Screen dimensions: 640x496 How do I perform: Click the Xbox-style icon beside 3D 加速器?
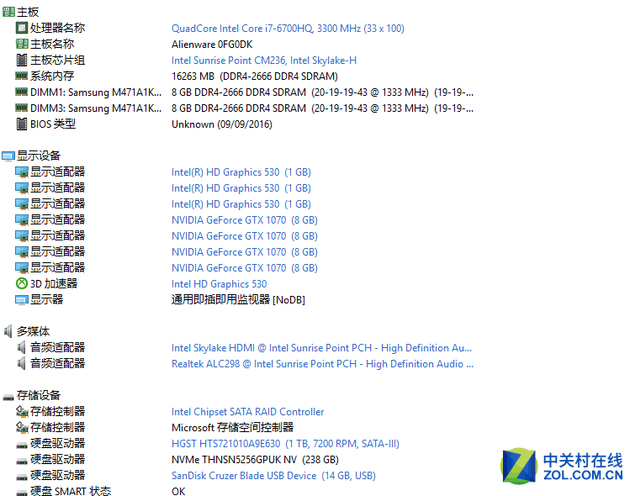pyautogui.click(x=22, y=283)
